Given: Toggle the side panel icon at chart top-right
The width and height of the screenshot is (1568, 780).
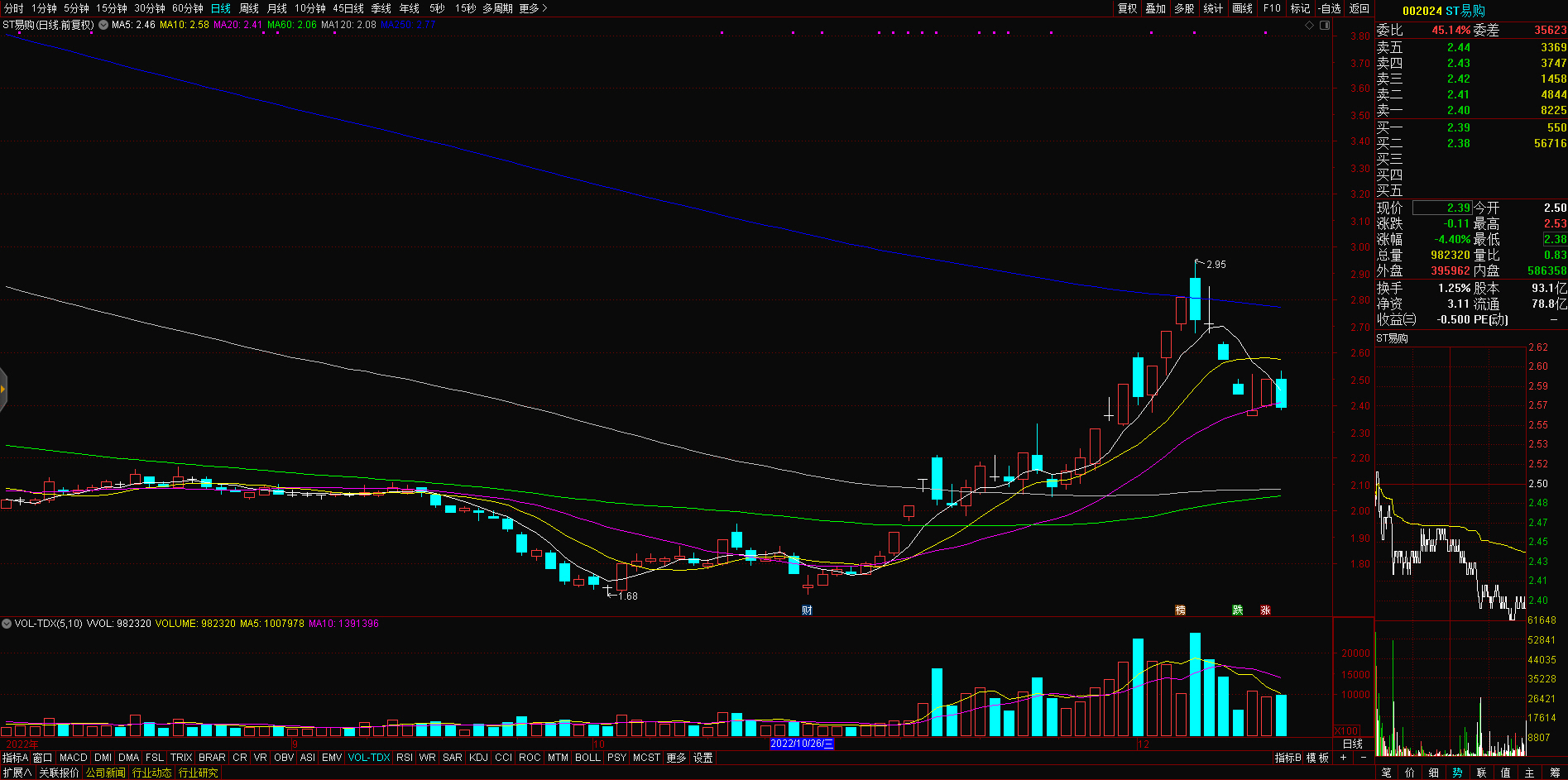Looking at the screenshot, I should pos(1325,26).
